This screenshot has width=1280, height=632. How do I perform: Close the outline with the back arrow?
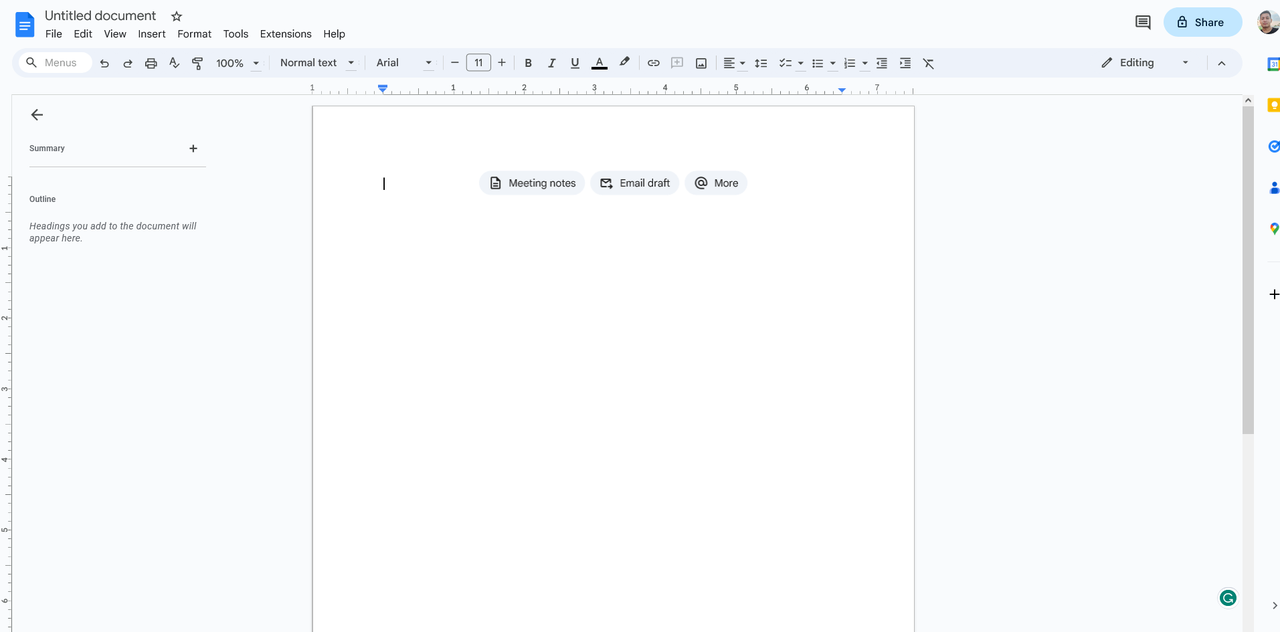coord(37,115)
